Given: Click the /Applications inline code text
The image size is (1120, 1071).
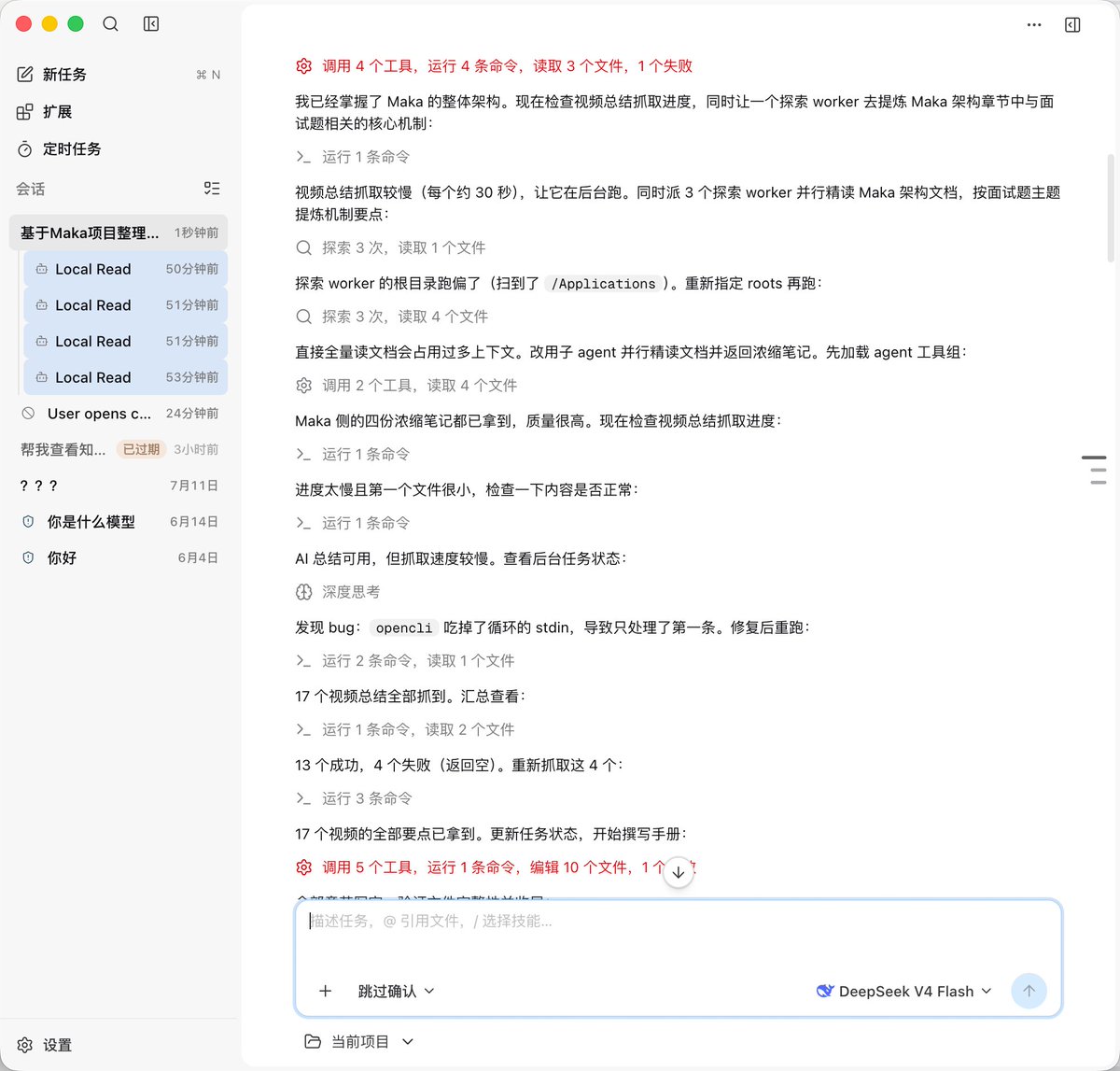Looking at the screenshot, I should 604,284.
